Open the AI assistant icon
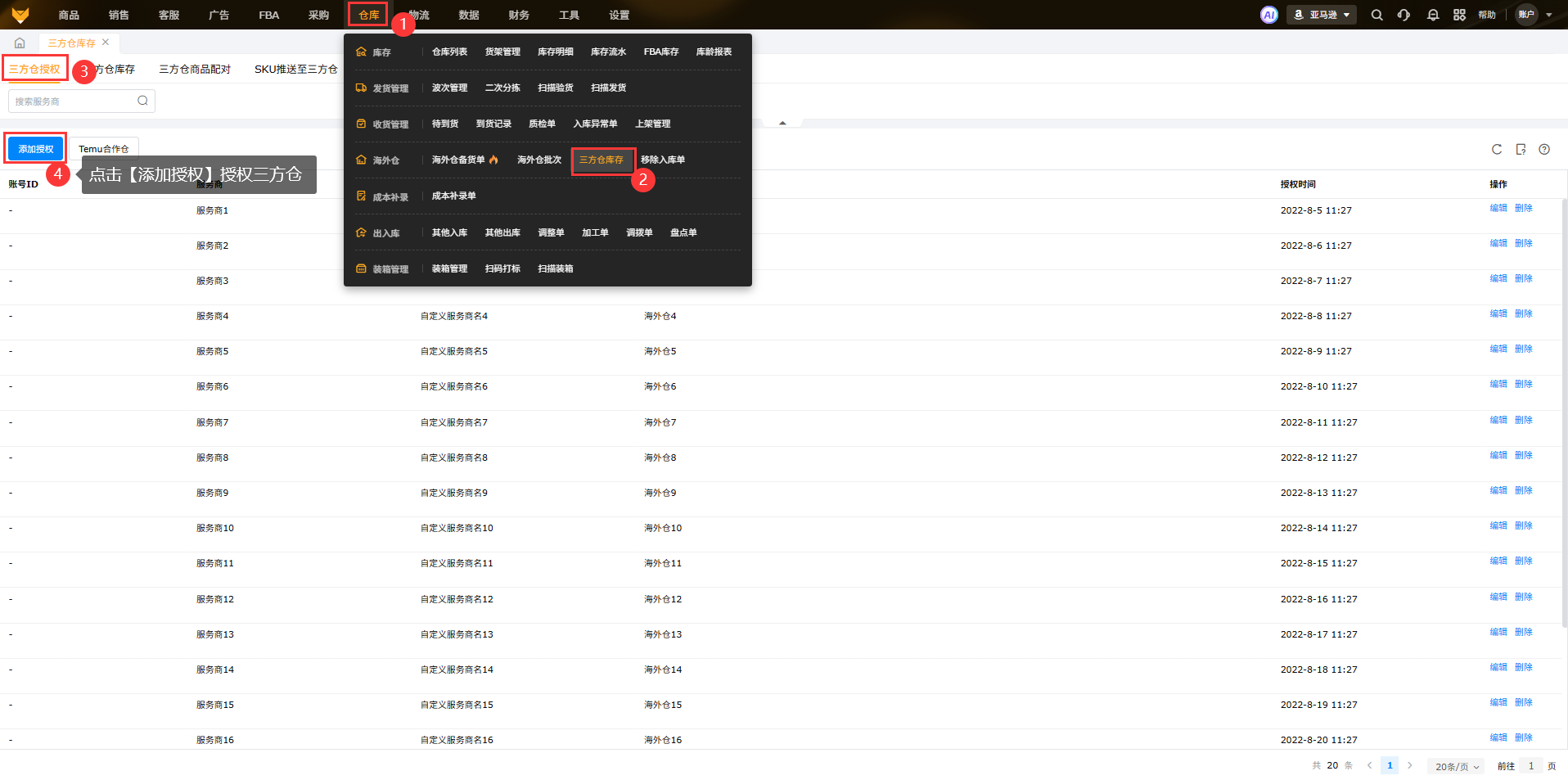This screenshot has height=780, width=1568. (x=1268, y=15)
